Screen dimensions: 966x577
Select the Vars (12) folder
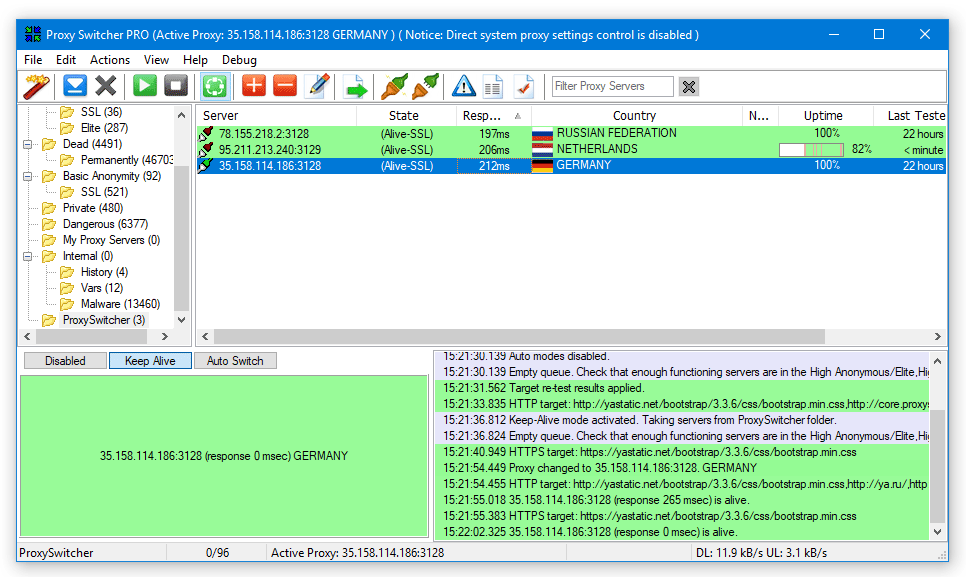(102, 288)
